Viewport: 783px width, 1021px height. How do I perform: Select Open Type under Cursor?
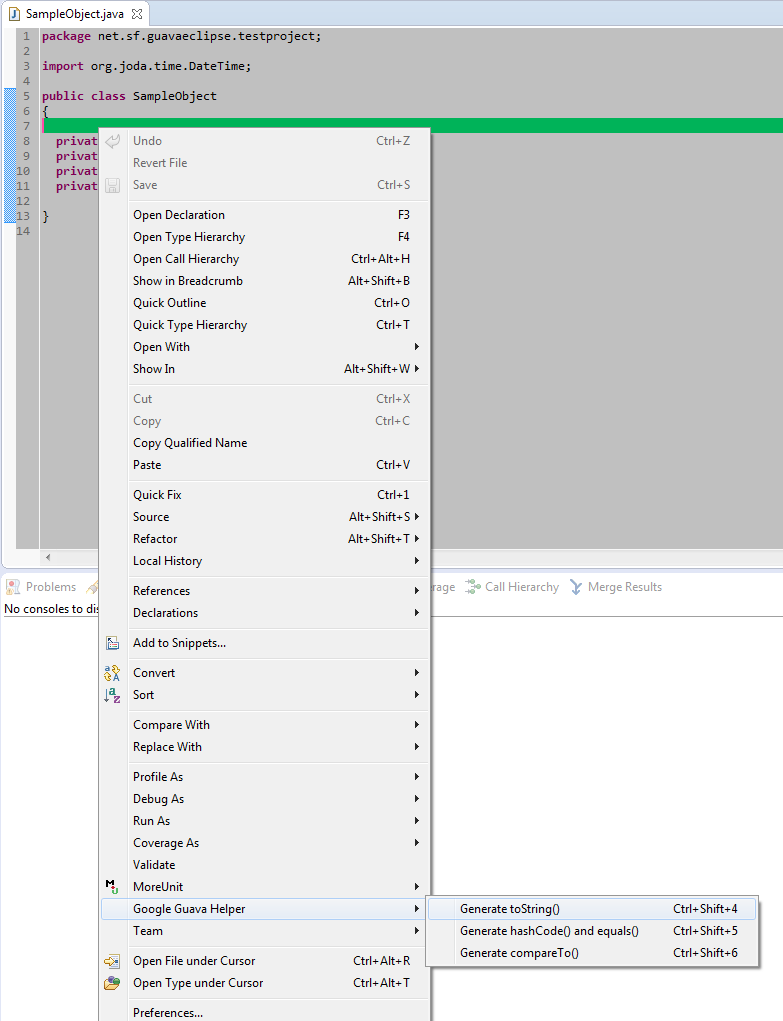click(264, 983)
